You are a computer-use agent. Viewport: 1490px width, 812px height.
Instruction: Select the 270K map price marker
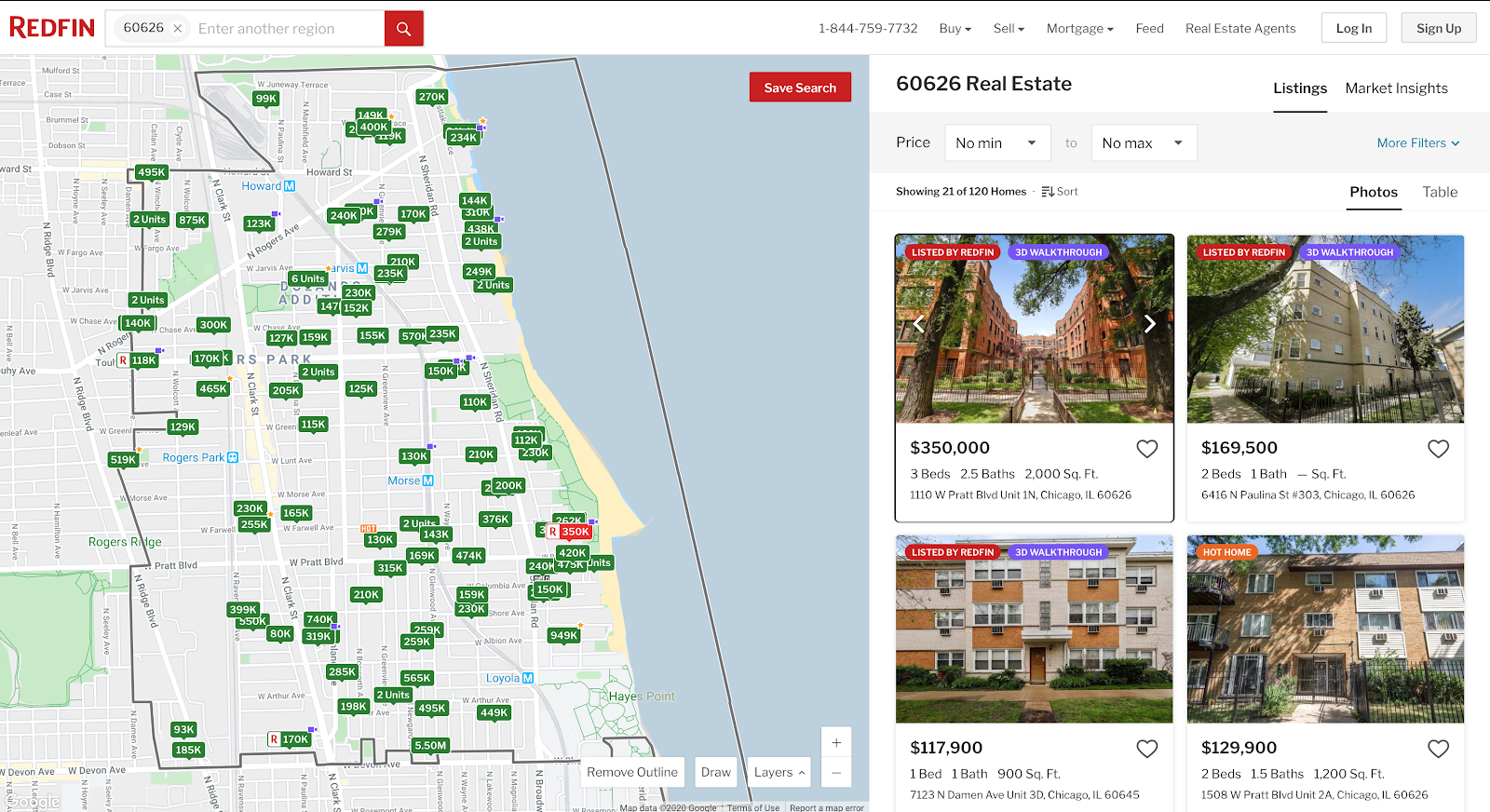point(432,97)
